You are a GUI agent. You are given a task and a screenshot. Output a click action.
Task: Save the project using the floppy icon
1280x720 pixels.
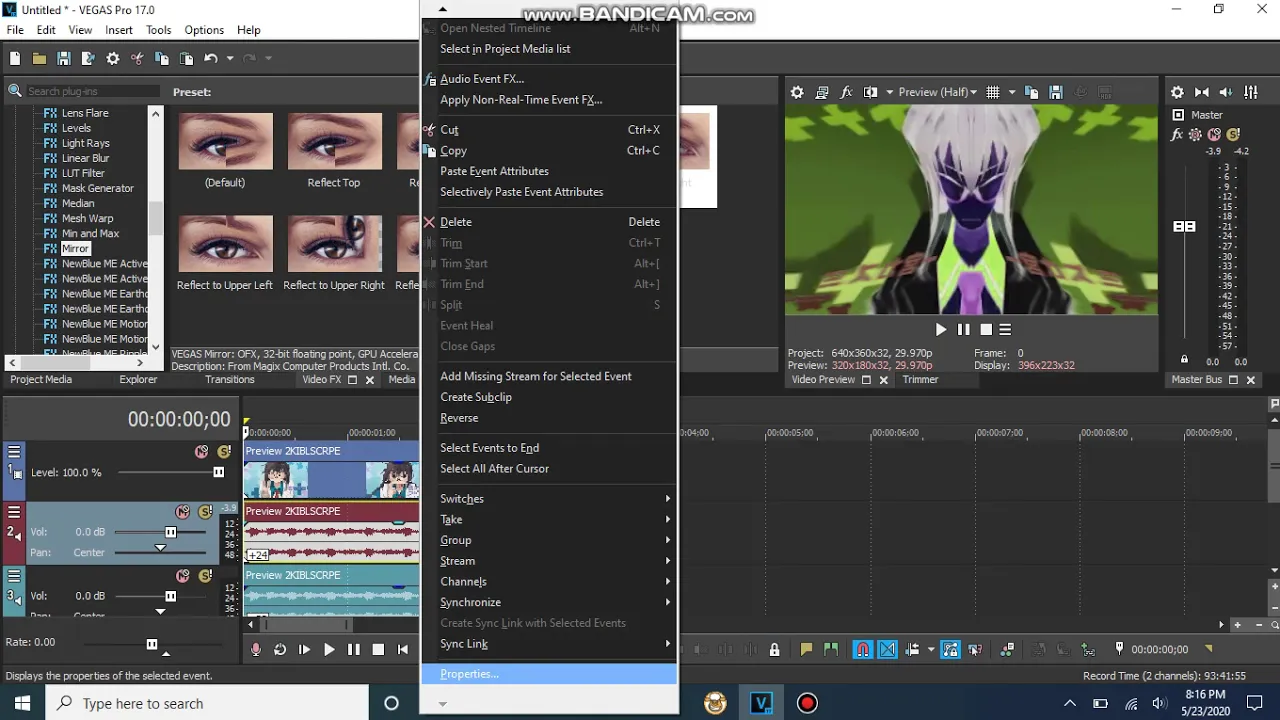pyautogui.click(x=63, y=59)
